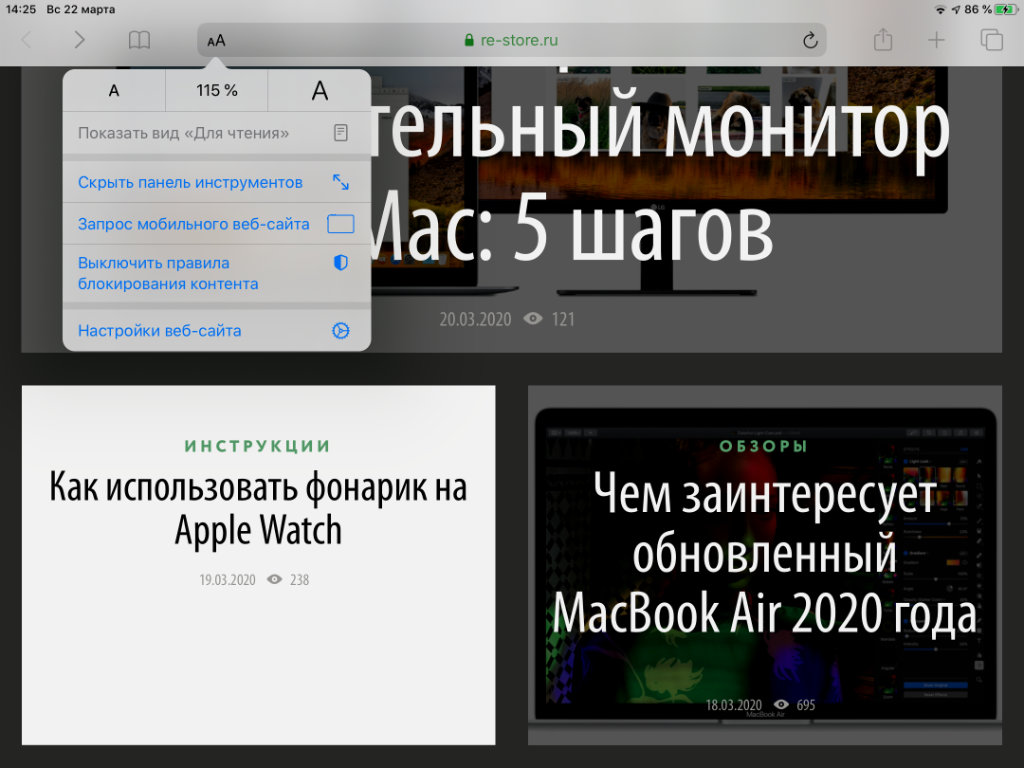Image resolution: width=1024 pixels, height=768 pixels.
Task: Show all open tabs overview
Action: (991, 40)
